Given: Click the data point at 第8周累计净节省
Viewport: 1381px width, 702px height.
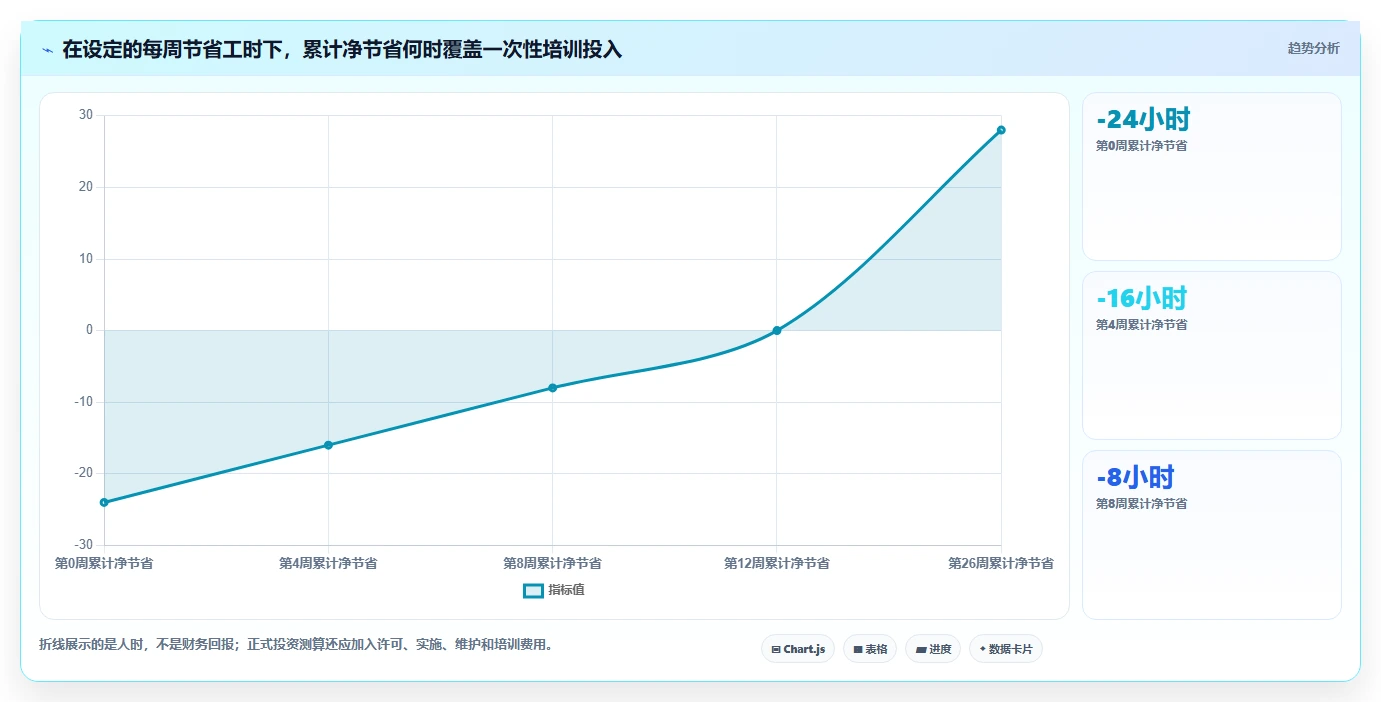Looking at the screenshot, I should [x=552, y=387].
